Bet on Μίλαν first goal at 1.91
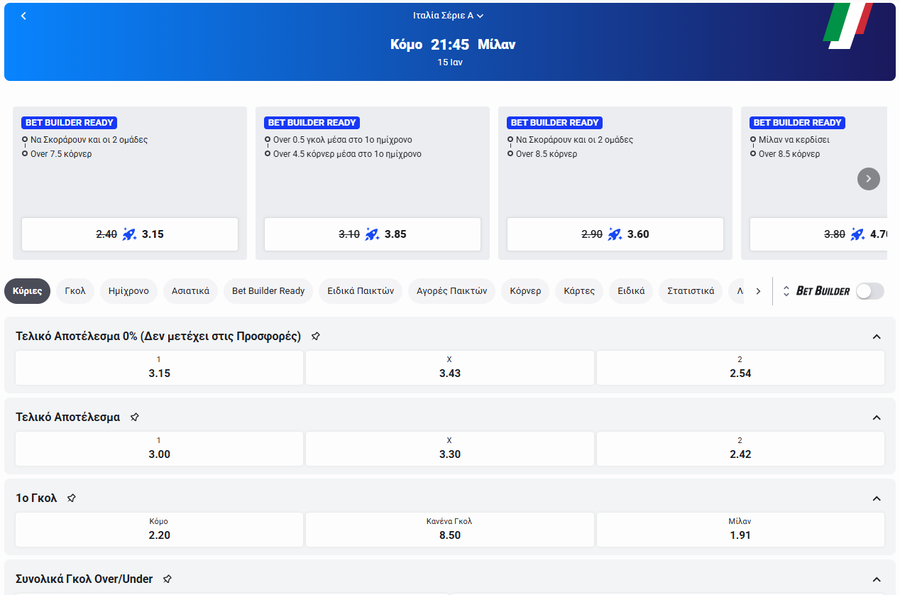Viewport: 900px width, 595px height. coord(740,529)
